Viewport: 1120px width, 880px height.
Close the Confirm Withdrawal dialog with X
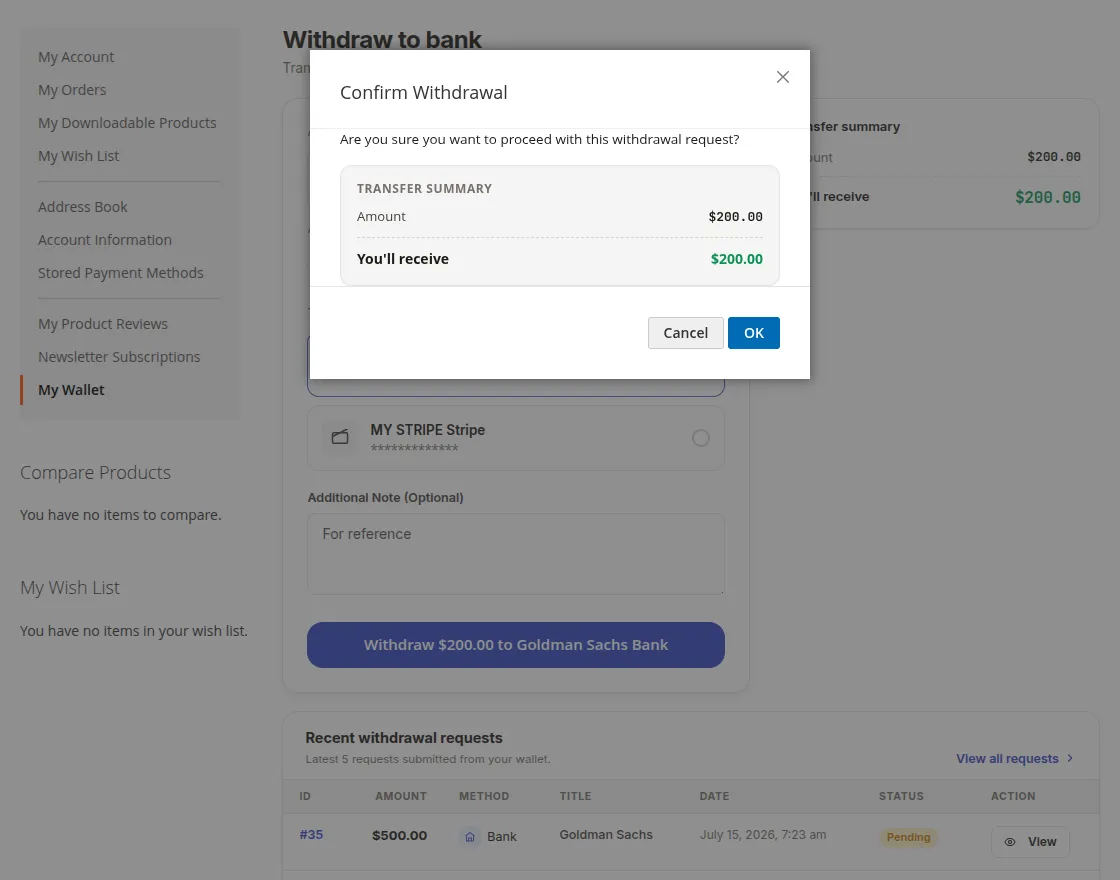click(x=782, y=77)
